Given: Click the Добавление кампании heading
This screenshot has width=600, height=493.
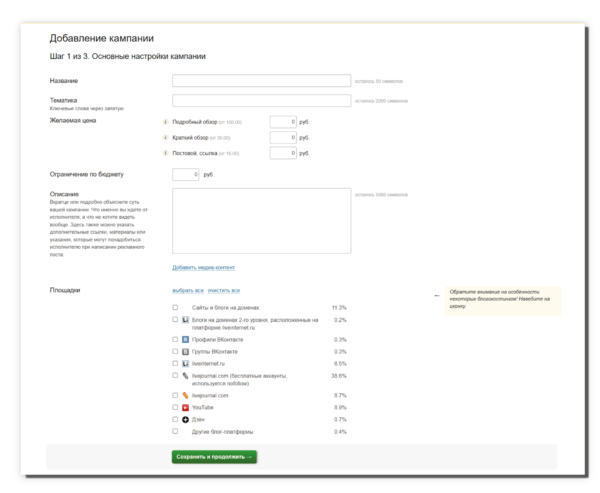Looking at the screenshot, I should click(102, 38).
